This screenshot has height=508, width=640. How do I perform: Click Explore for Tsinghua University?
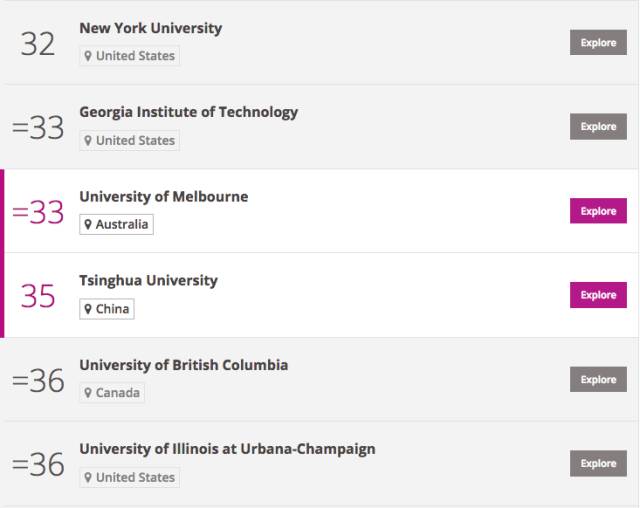tap(598, 295)
